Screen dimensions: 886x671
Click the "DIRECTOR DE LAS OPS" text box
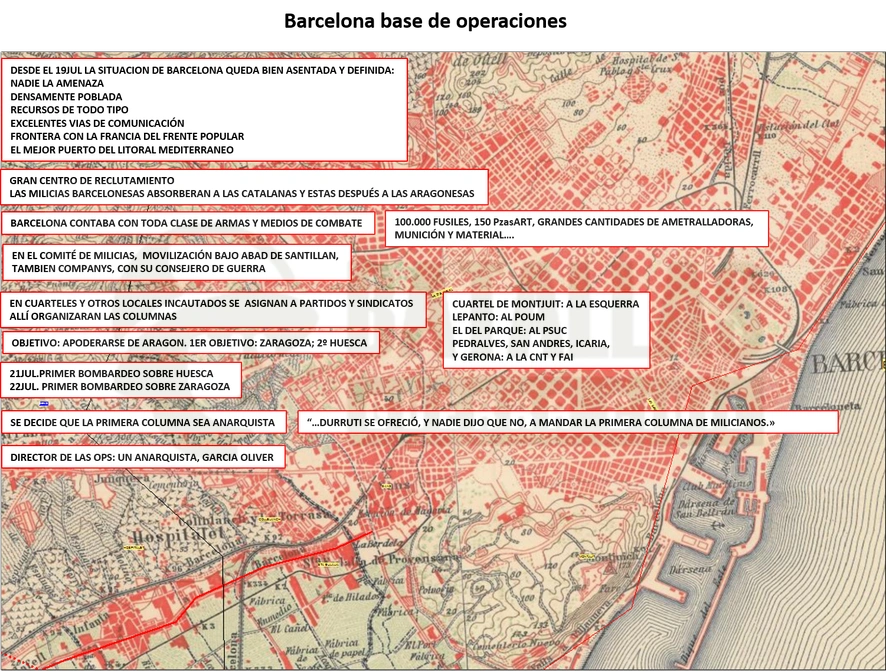[x=143, y=458]
